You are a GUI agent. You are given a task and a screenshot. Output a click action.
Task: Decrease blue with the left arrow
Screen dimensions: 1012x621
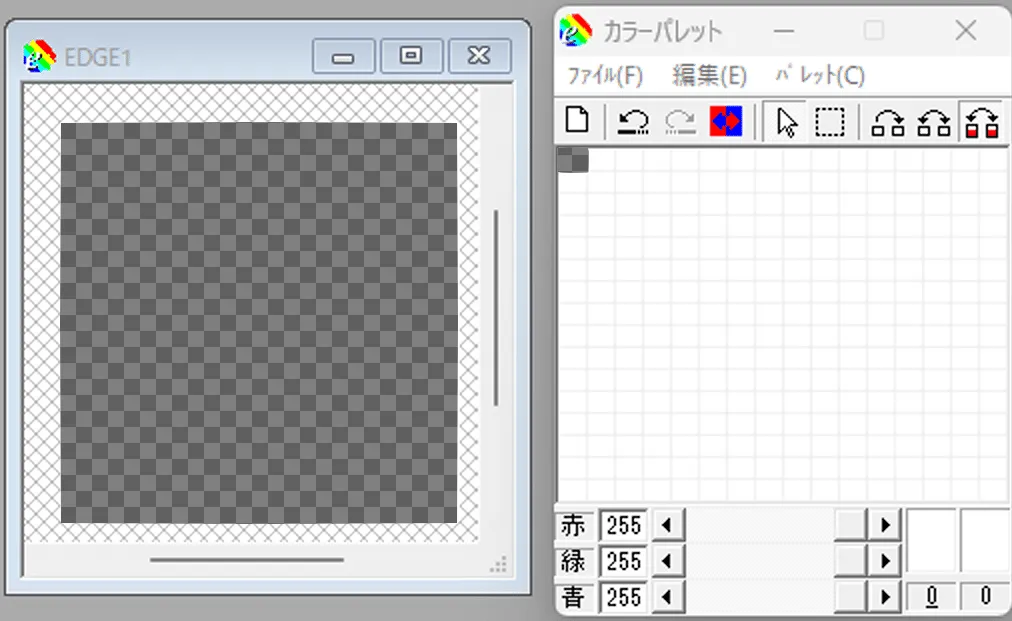(x=667, y=597)
